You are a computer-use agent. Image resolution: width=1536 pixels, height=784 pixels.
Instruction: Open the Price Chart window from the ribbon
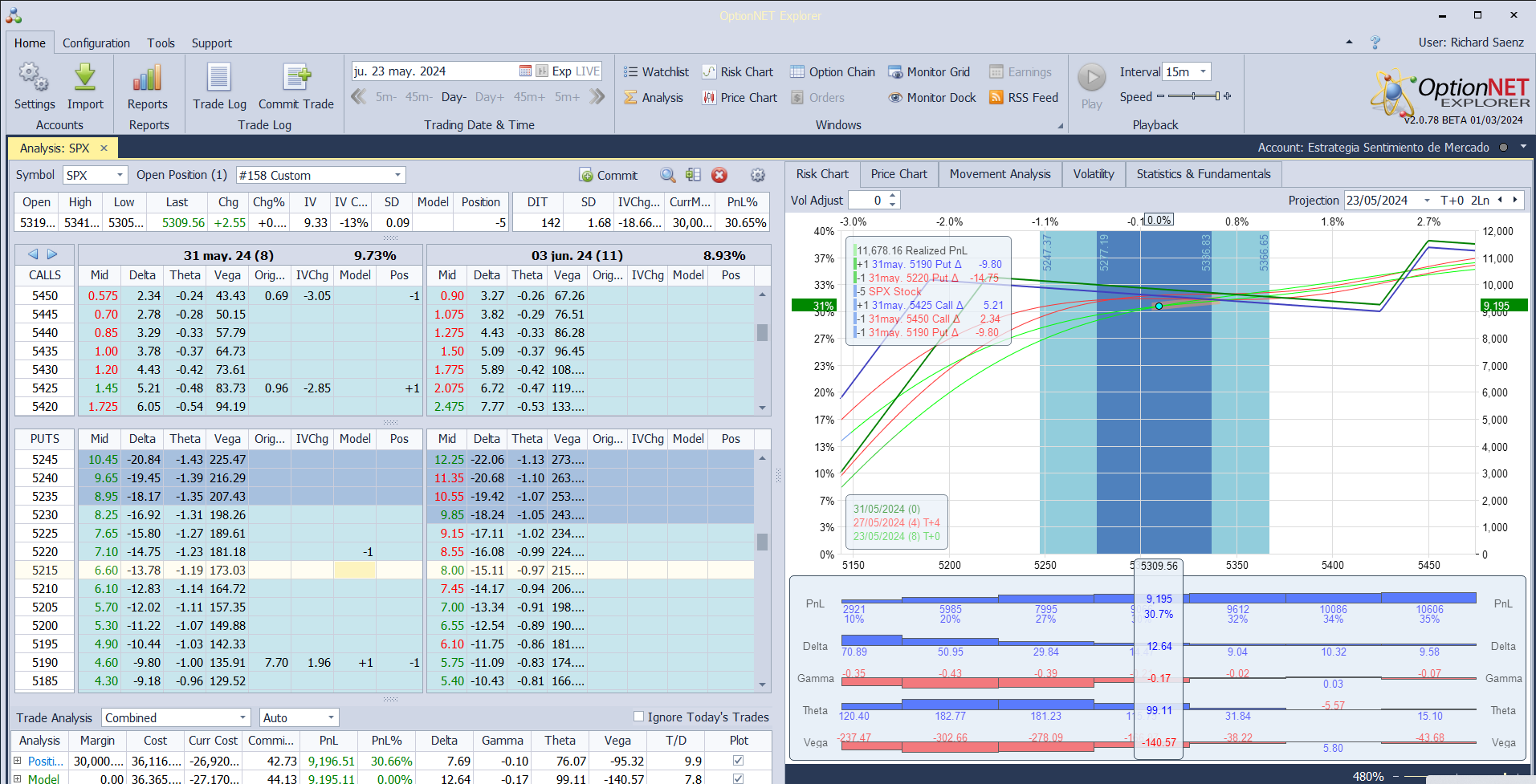739,97
